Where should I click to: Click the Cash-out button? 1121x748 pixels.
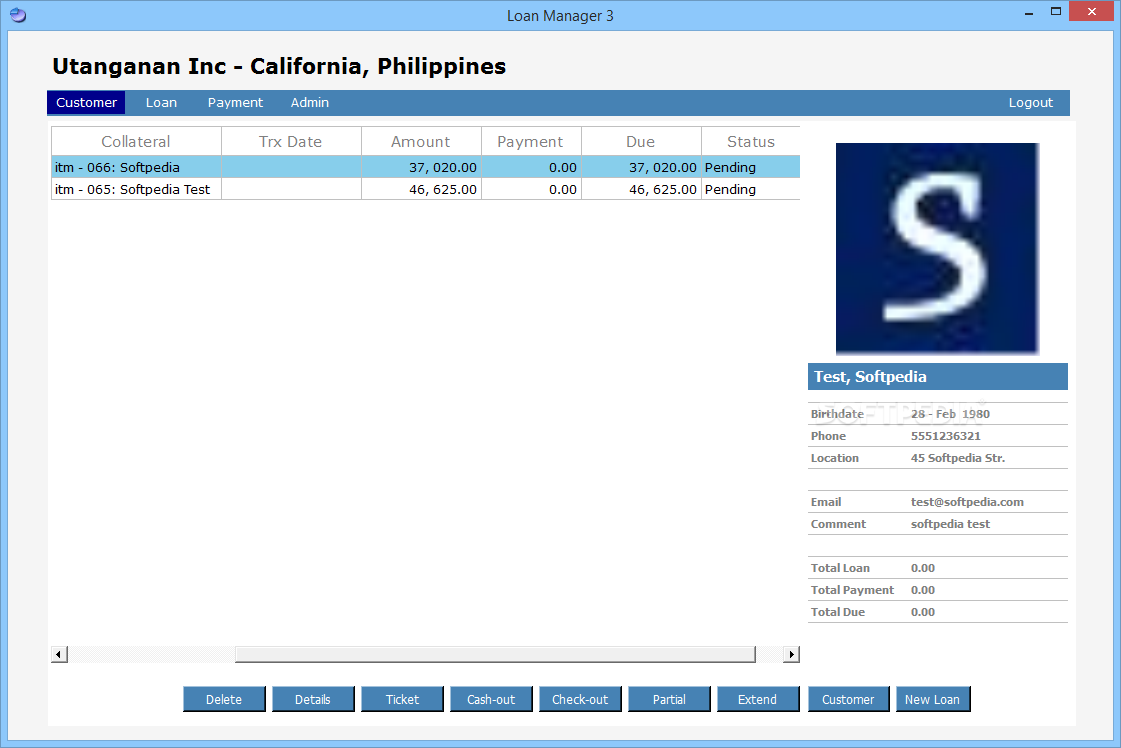pyautogui.click(x=491, y=699)
